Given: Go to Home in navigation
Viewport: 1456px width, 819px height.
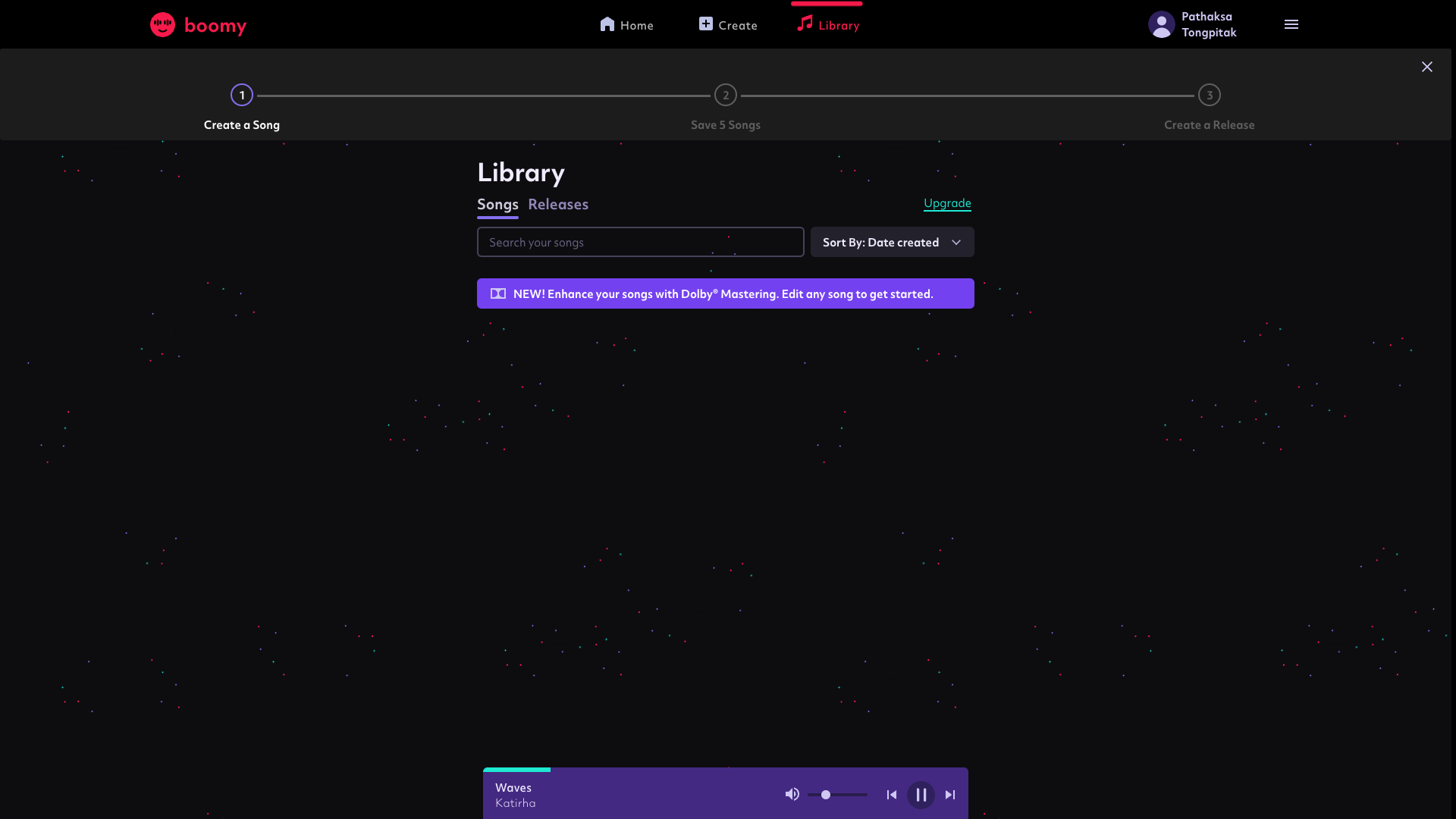Looking at the screenshot, I should [x=626, y=25].
